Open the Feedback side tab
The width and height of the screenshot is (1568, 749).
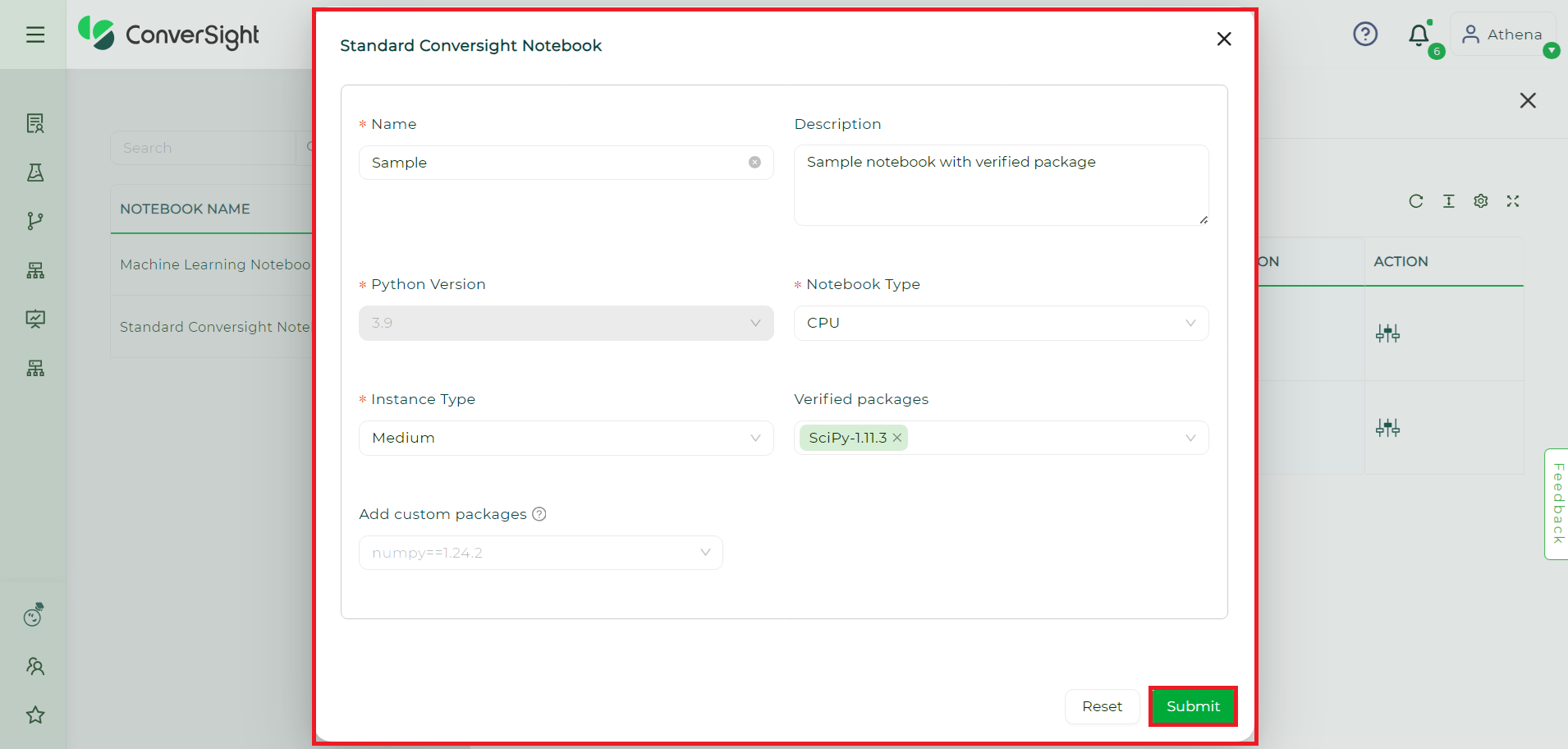click(1557, 503)
